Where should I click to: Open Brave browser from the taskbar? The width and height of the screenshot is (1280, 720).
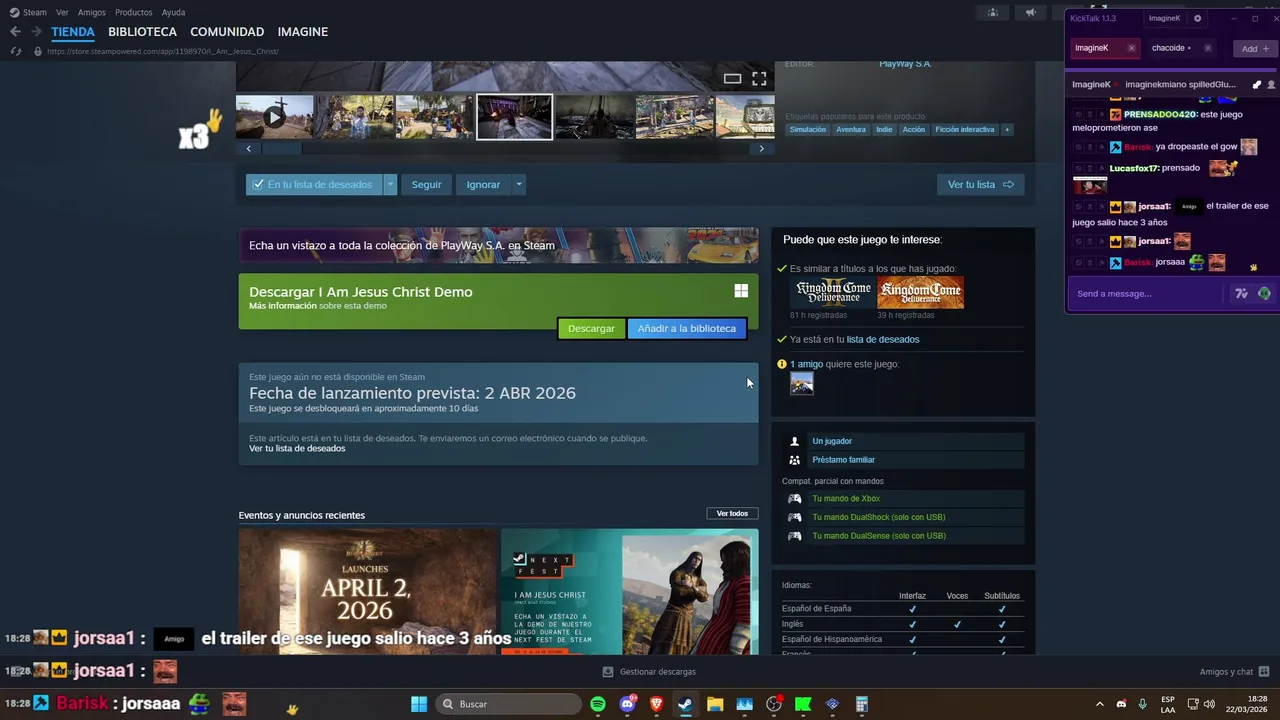click(x=656, y=704)
